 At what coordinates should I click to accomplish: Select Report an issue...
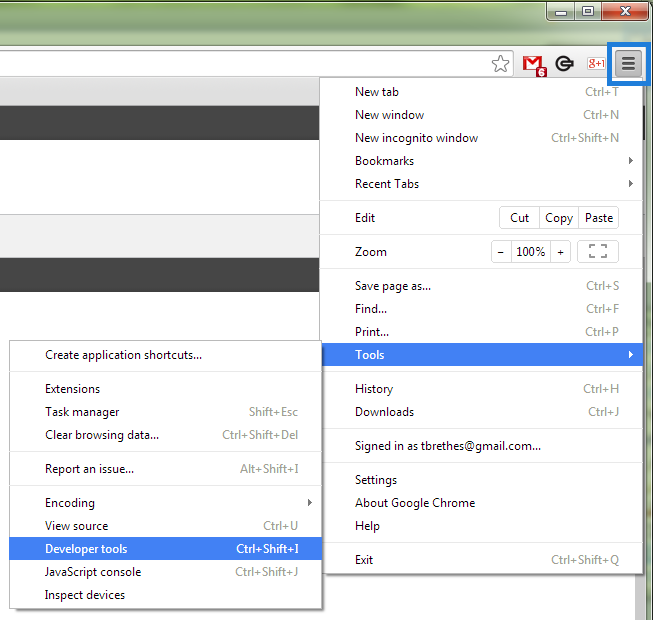pos(165,469)
